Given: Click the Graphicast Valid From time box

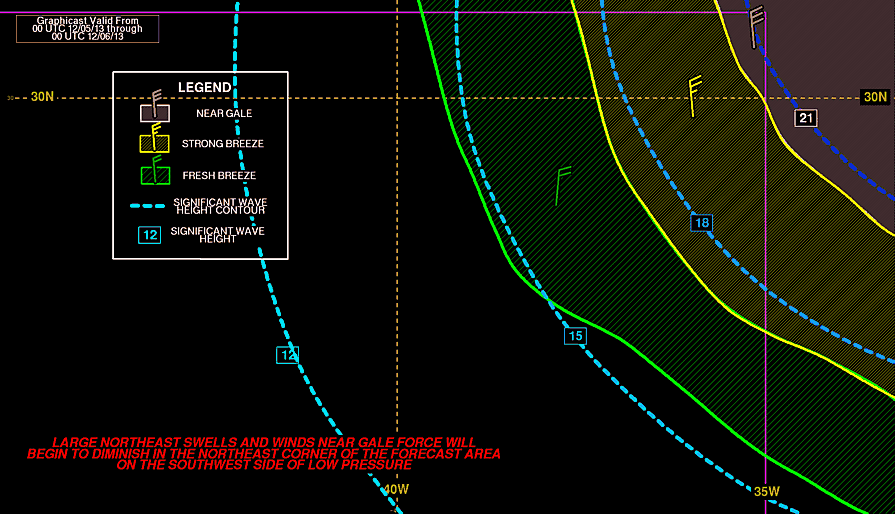Looking at the screenshot, I should click(x=87, y=29).
